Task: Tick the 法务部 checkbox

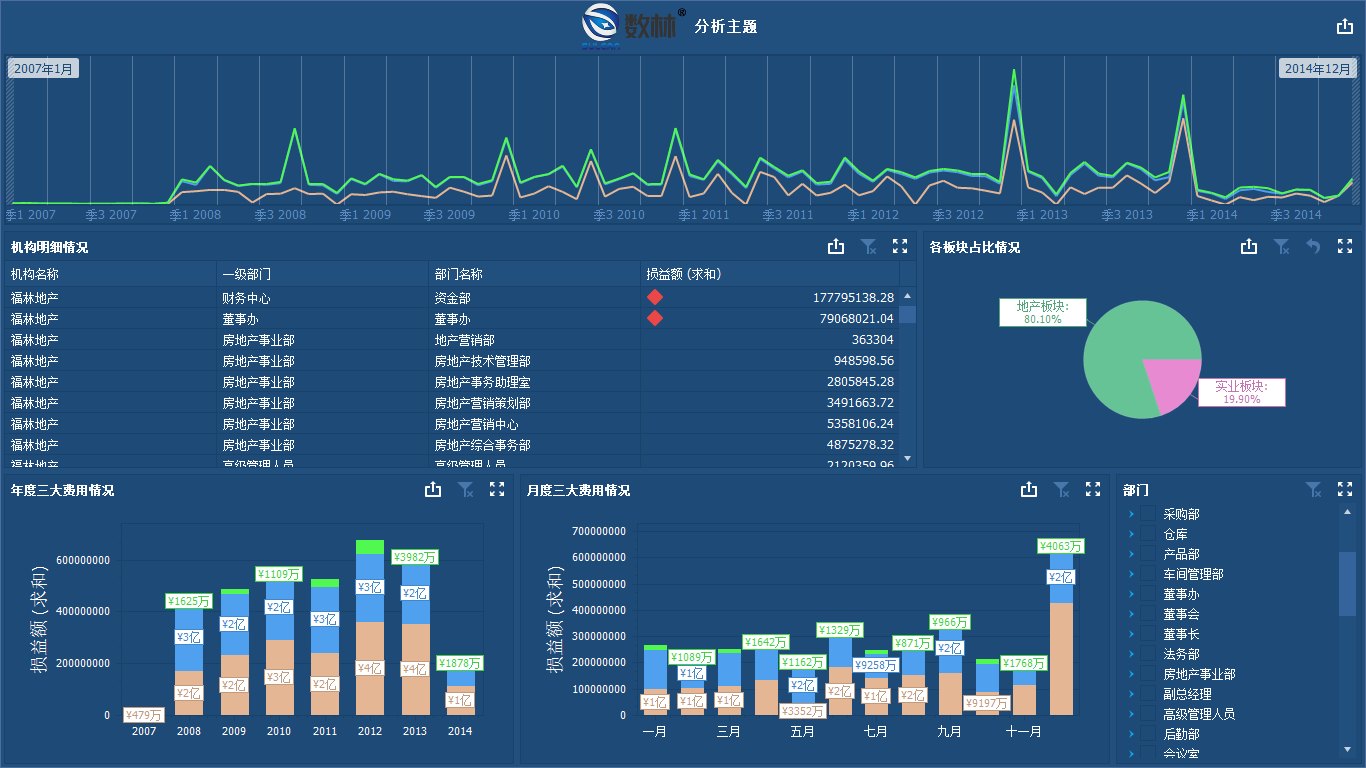Action: pos(1148,653)
